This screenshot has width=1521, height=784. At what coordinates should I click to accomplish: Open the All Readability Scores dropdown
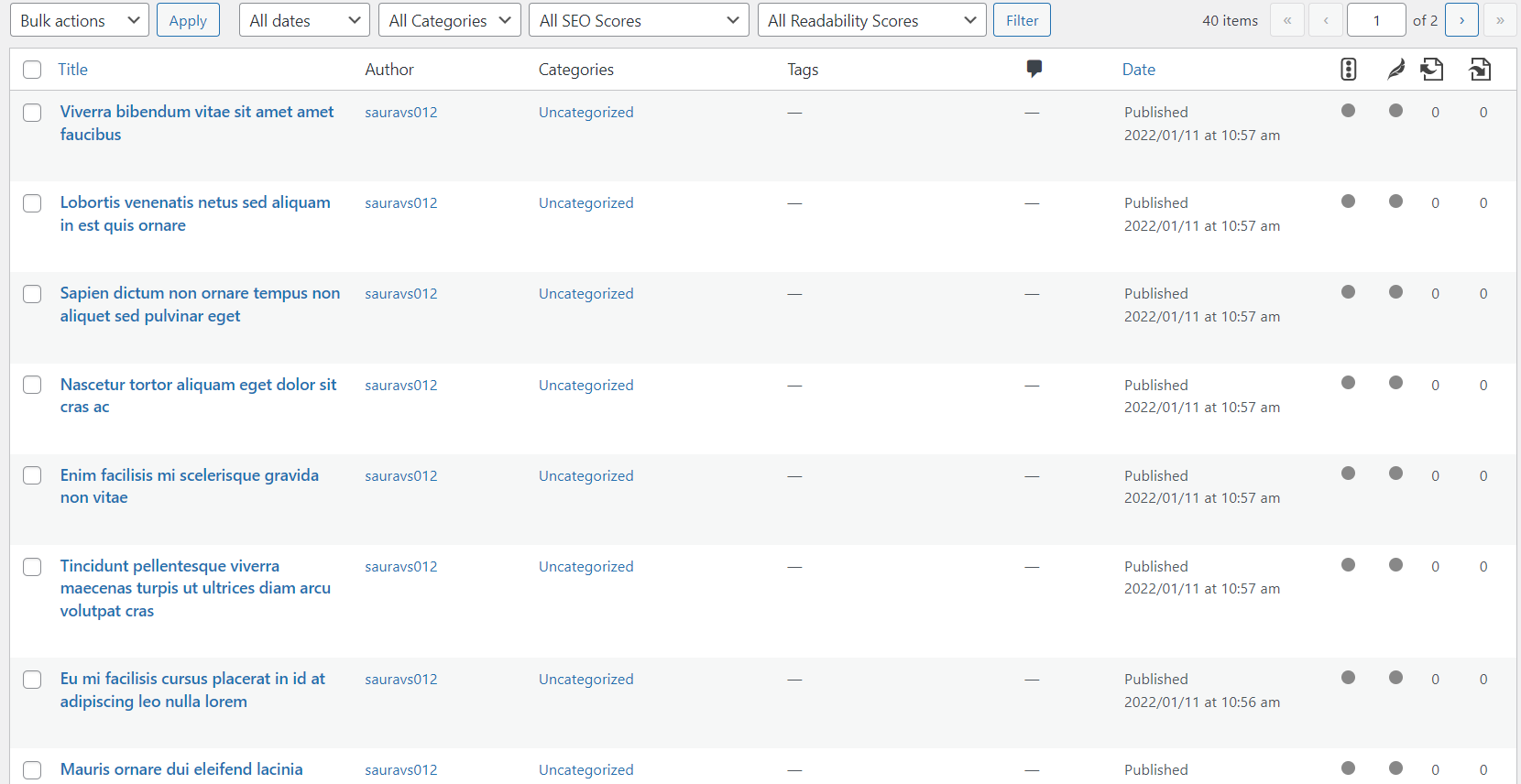click(x=872, y=20)
